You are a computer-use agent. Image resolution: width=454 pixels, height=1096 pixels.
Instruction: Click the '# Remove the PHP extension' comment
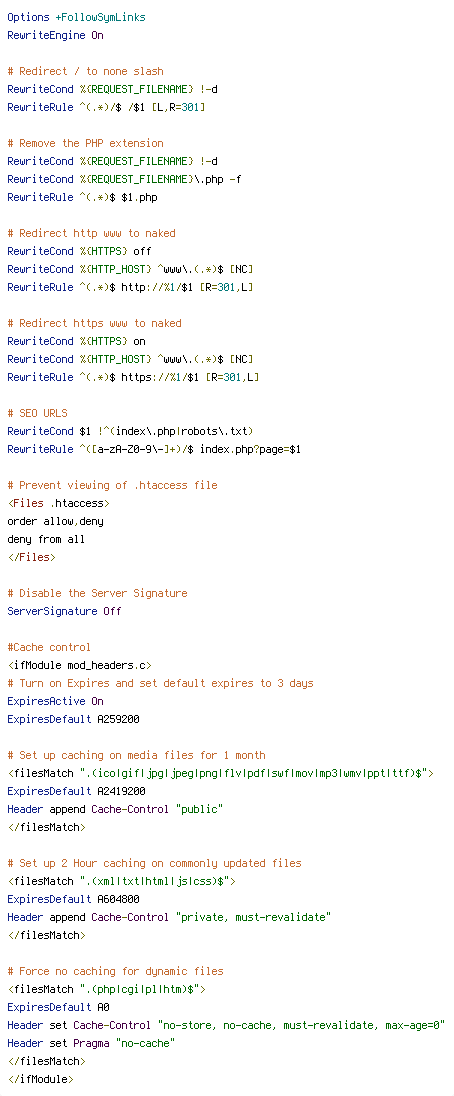pos(85,143)
